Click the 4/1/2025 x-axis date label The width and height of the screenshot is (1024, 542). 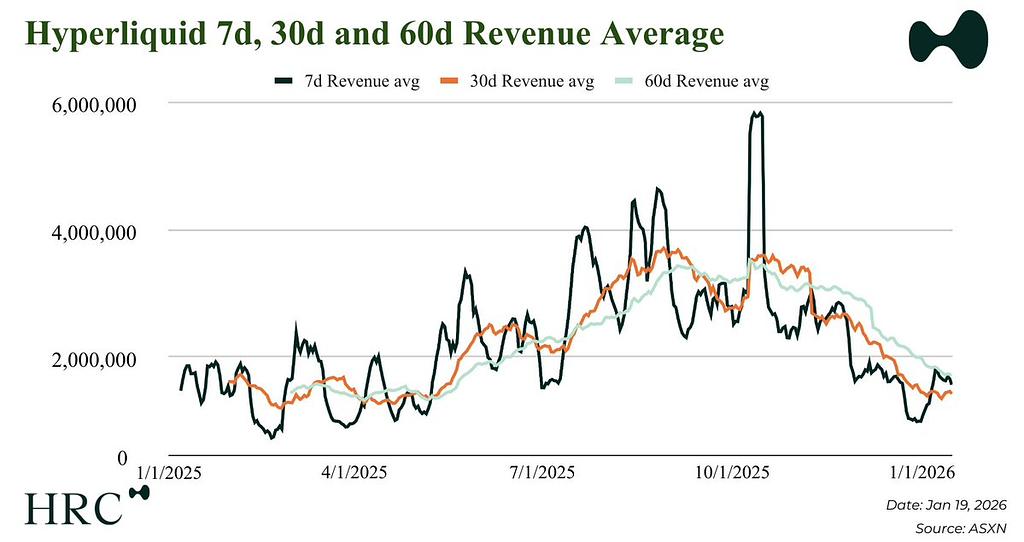click(354, 472)
